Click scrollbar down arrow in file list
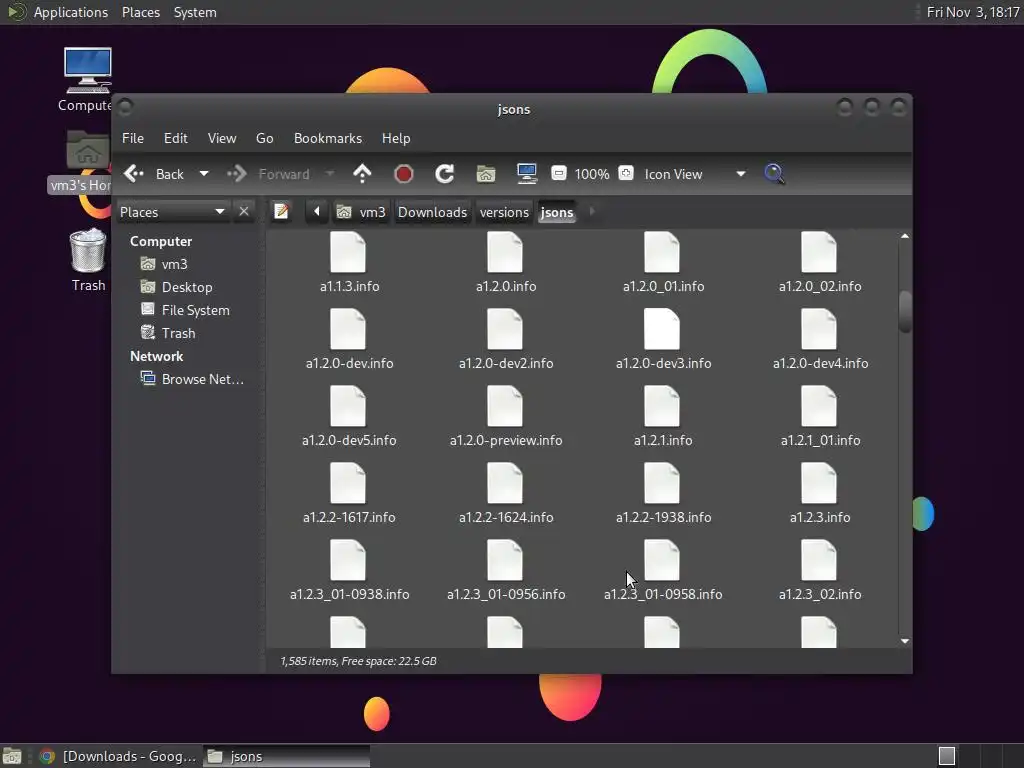This screenshot has width=1024, height=768. click(x=904, y=641)
